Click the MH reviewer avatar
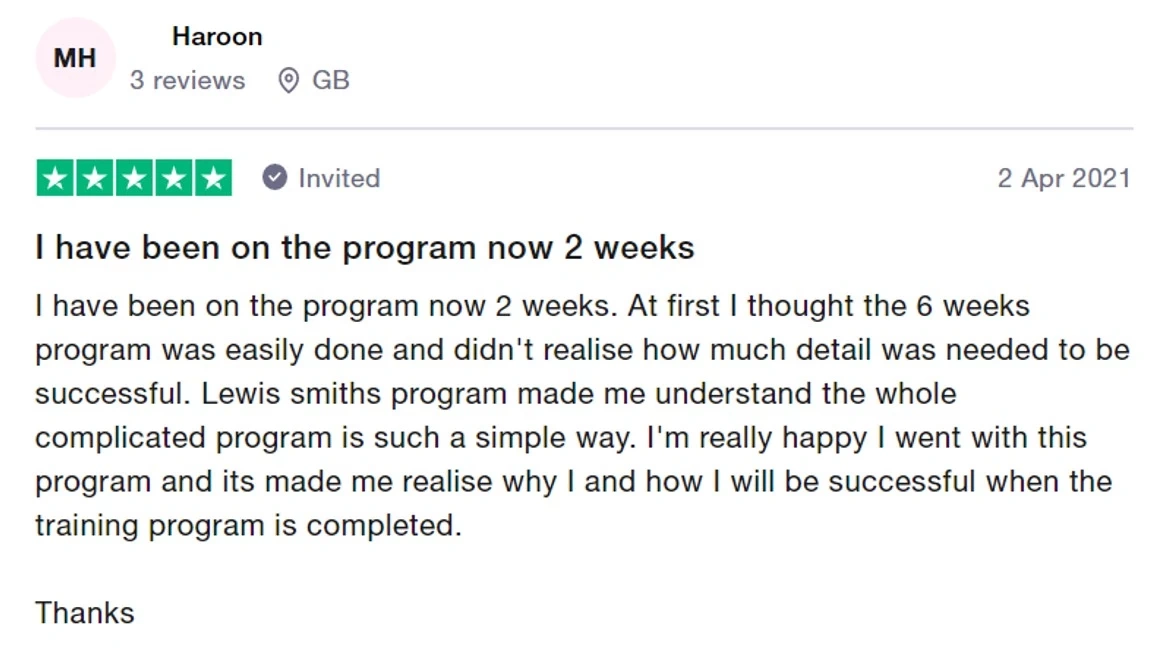Image resolution: width=1172 pixels, height=657 pixels. tap(75, 58)
